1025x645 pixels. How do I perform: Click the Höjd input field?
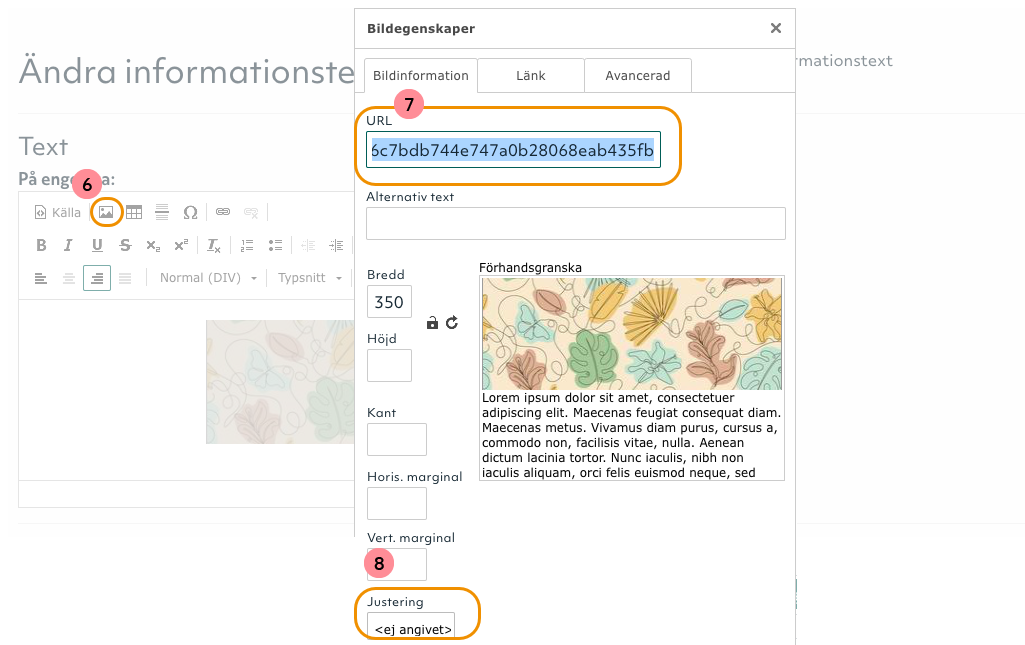[x=389, y=365]
